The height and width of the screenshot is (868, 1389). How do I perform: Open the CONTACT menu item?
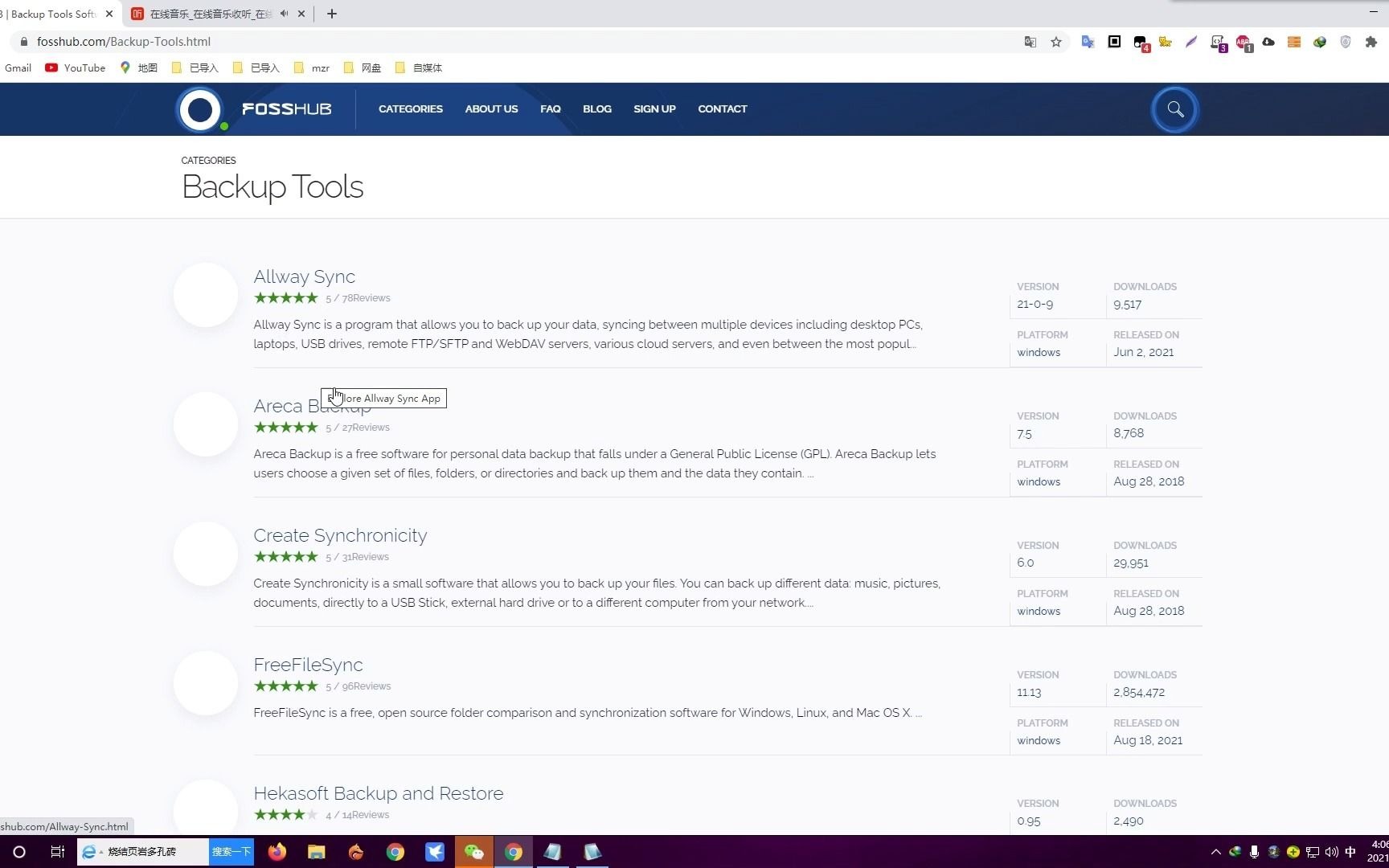pyautogui.click(x=723, y=109)
